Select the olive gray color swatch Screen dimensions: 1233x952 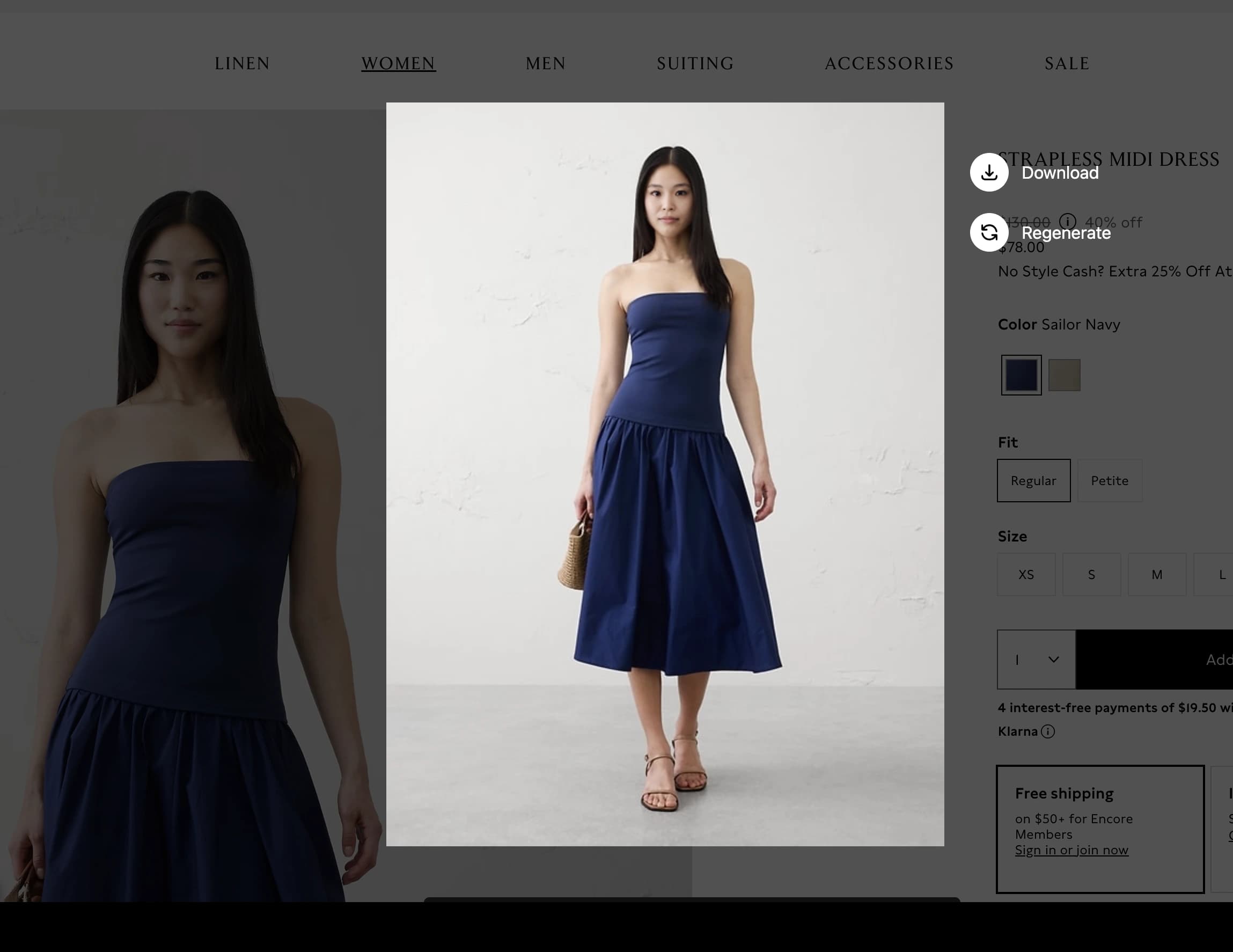pyautogui.click(x=1064, y=375)
